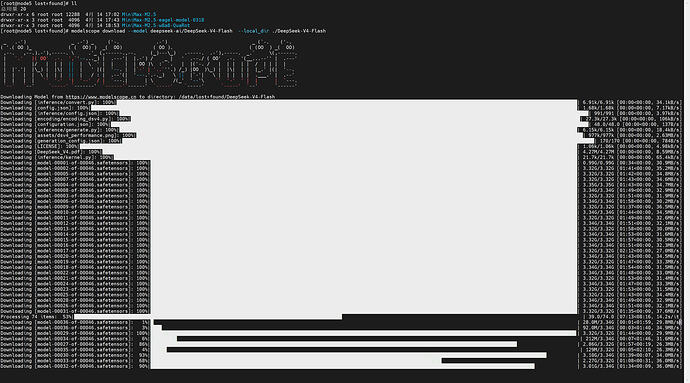Click the --model option in the command
Screen dimensions: 690x383
(x=138, y=31)
